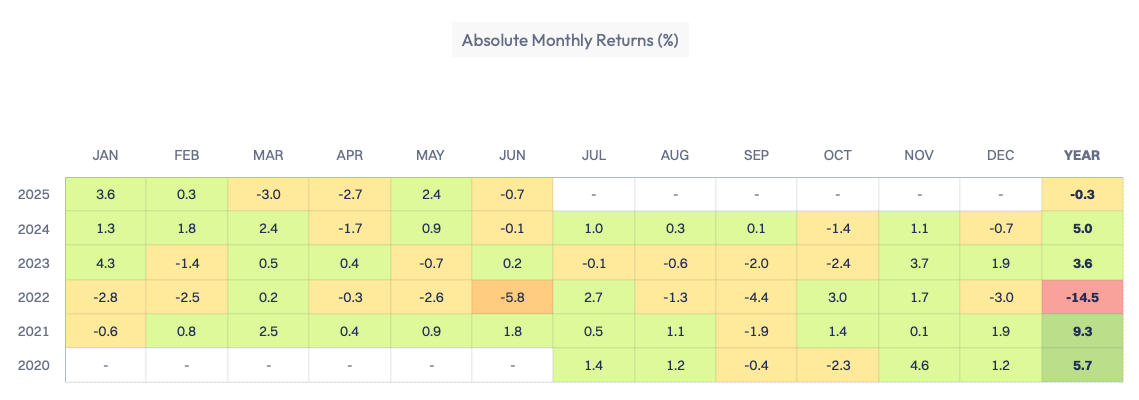Select the JAN column header

click(105, 155)
